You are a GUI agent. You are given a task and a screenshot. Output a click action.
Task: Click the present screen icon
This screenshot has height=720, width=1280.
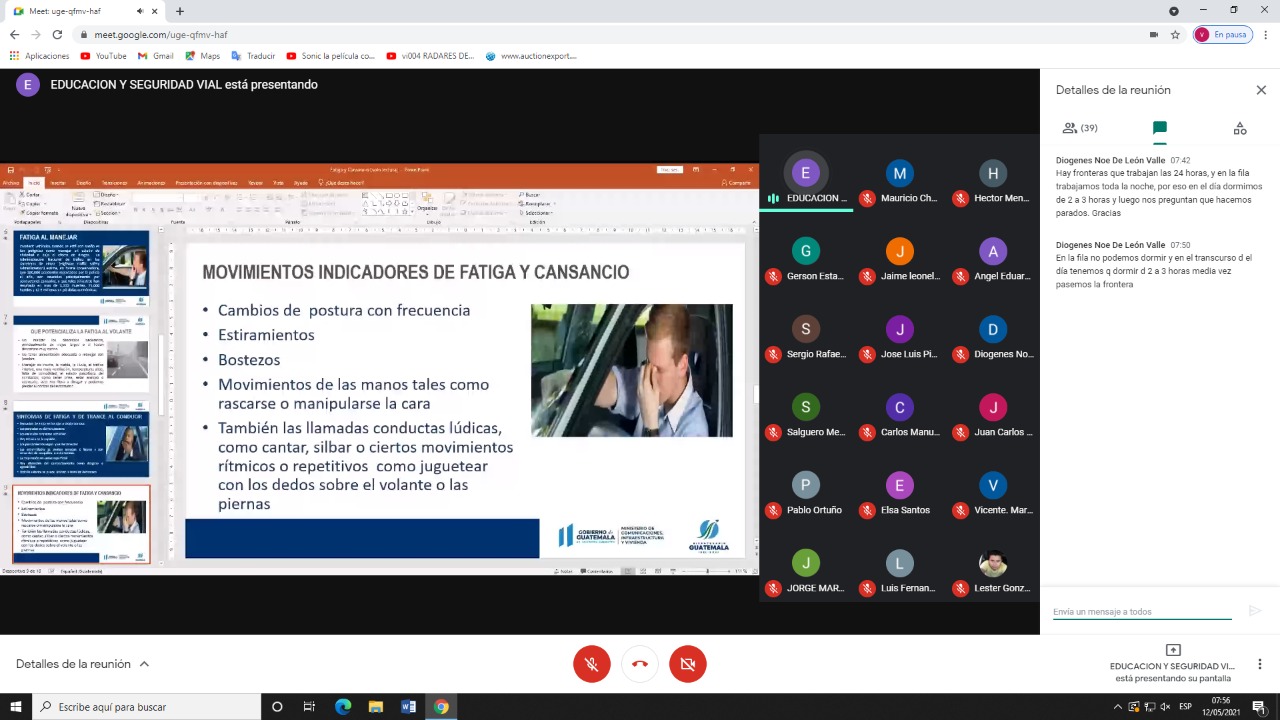(1173, 650)
